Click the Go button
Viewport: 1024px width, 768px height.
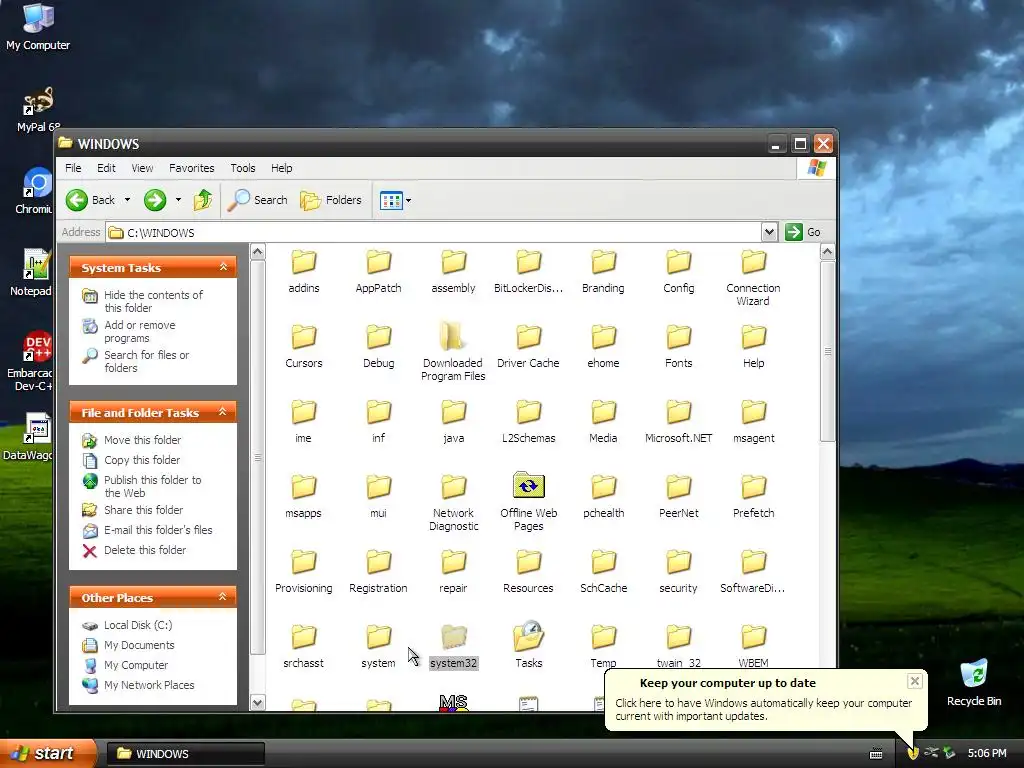tap(803, 232)
